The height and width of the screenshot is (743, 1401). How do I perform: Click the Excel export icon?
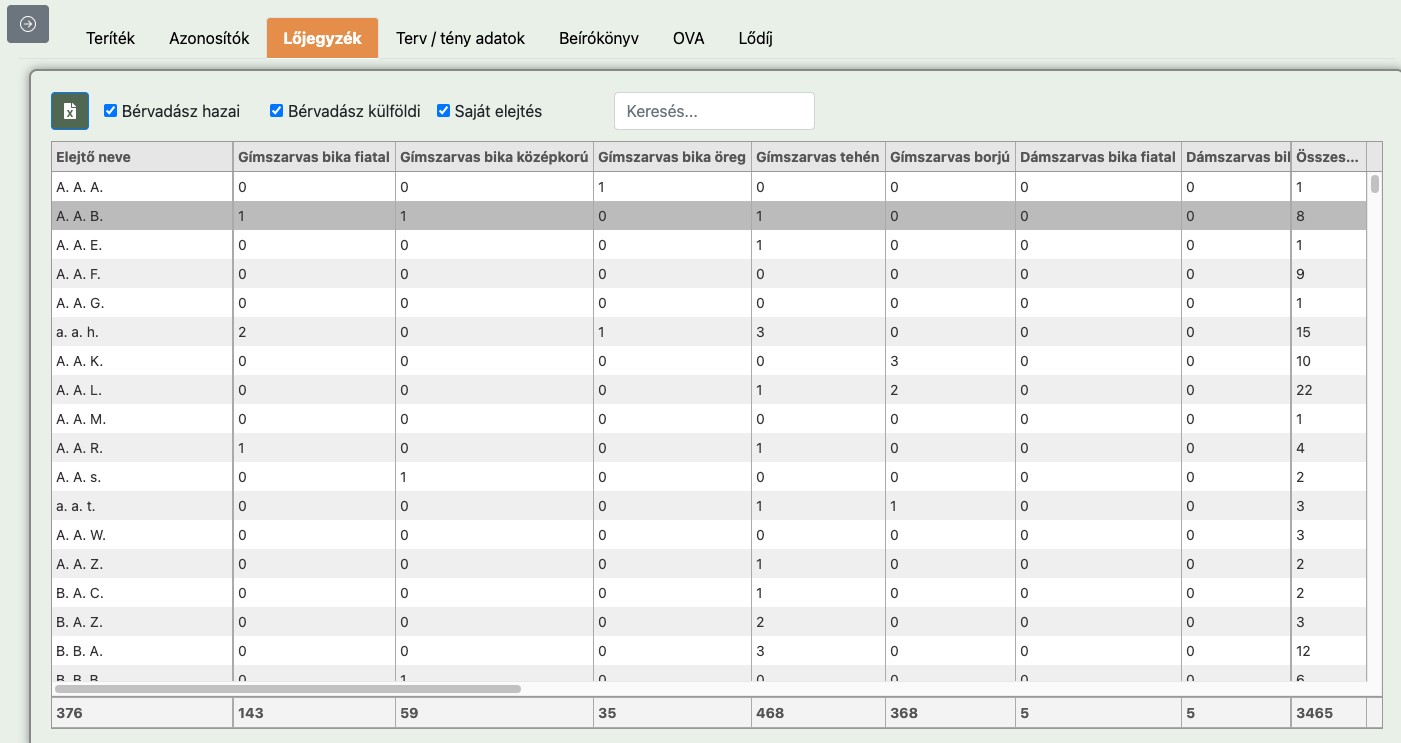coord(70,111)
